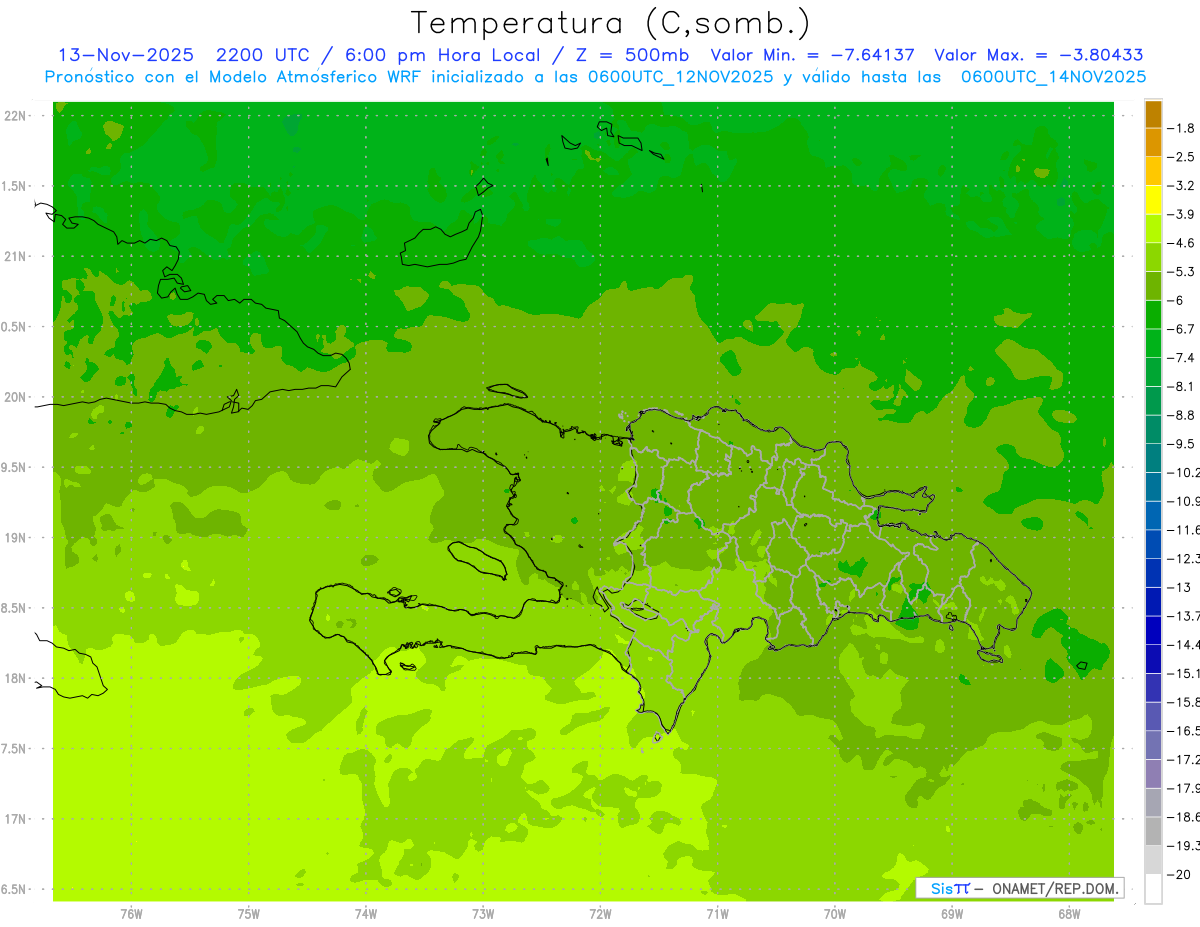Pick the colorbar swatch between -5.3 and -6
Screen dimensions: 1200x927
click(x=1153, y=286)
